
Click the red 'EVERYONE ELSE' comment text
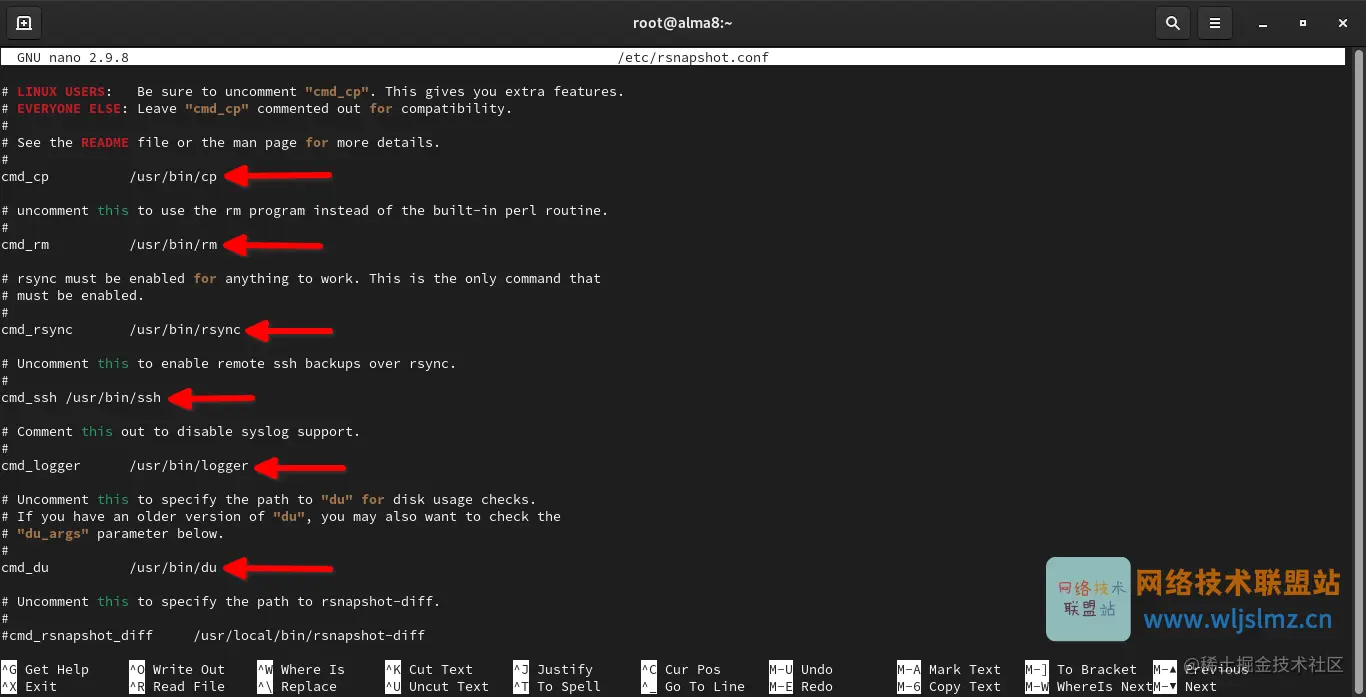pos(69,108)
